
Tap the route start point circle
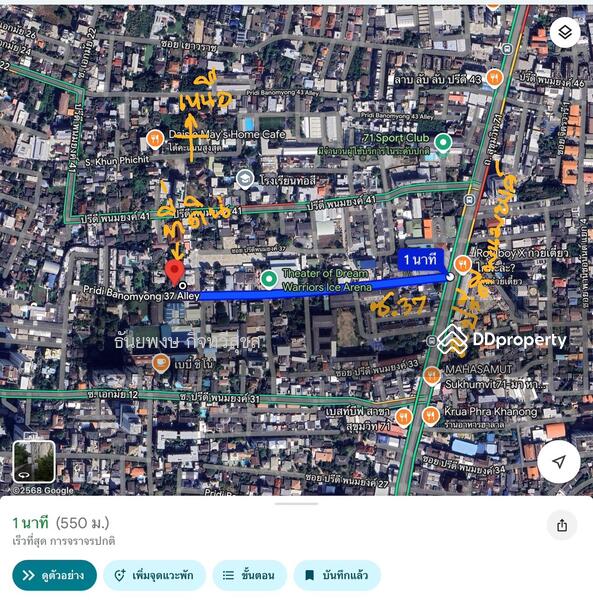450,277
